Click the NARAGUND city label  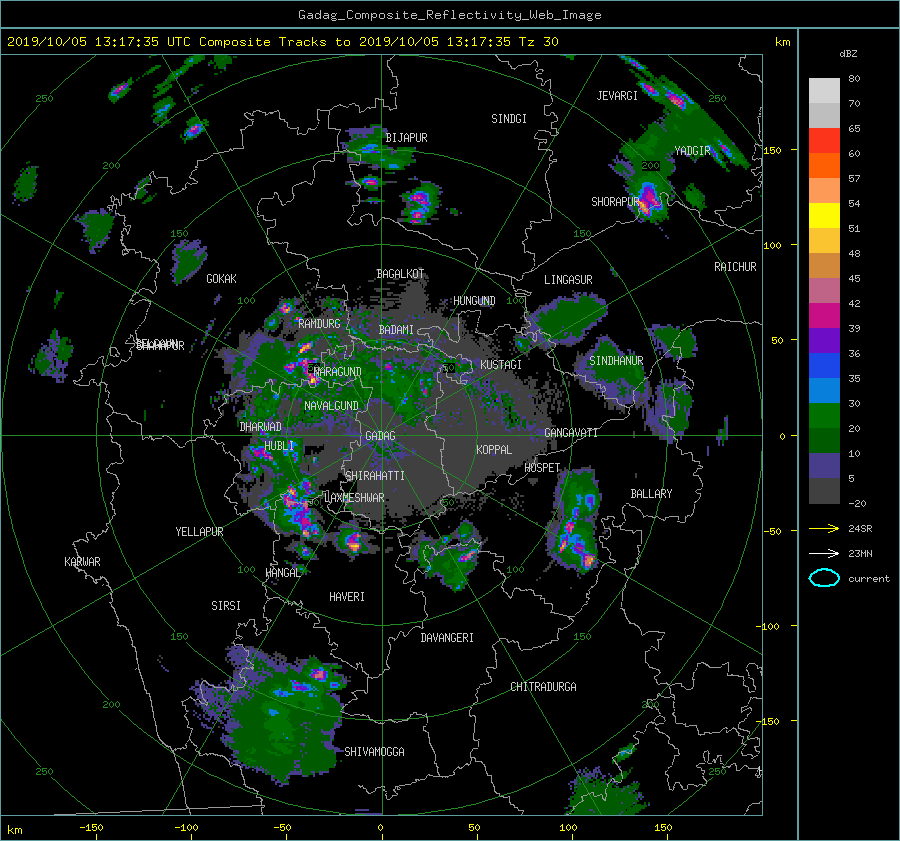(338, 372)
